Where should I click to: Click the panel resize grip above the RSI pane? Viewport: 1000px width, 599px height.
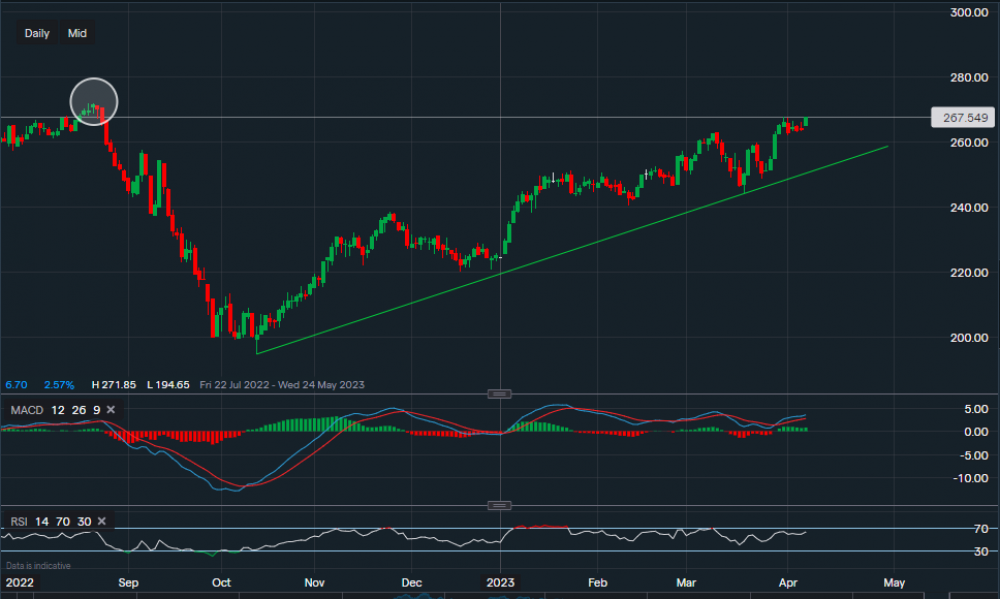coord(498,506)
